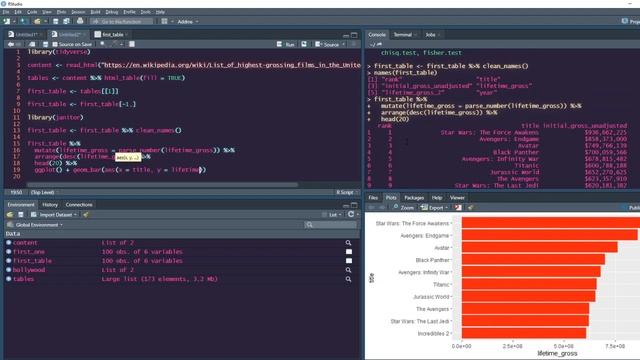
Task: Expand the content object's blue circle toggle
Action: [9, 242]
